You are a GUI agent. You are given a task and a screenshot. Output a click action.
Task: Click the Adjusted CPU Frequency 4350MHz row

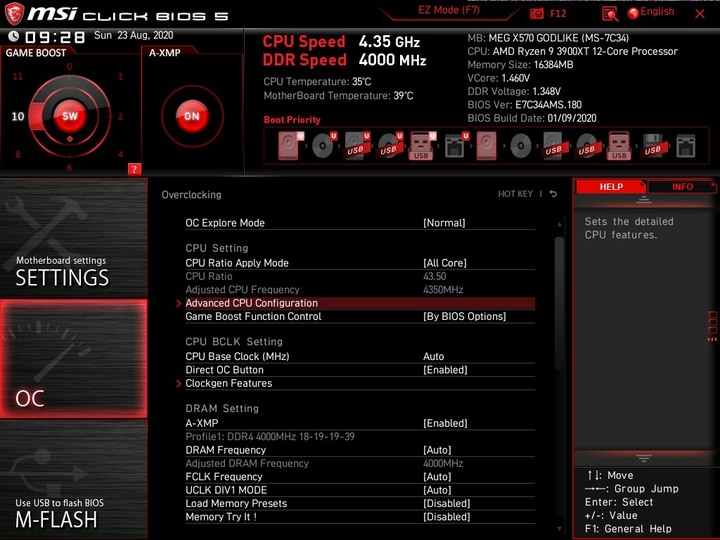point(360,290)
